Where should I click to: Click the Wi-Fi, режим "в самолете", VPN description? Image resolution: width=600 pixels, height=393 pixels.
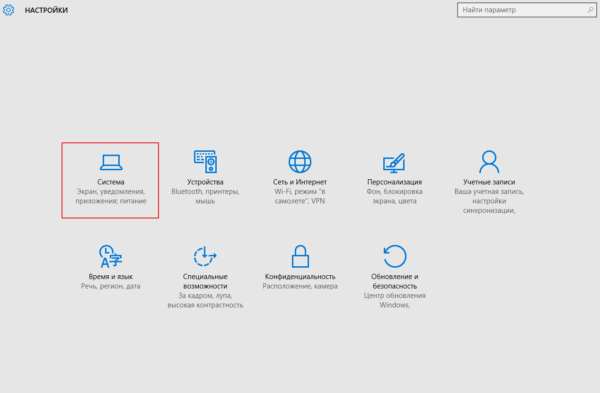(300, 196)
